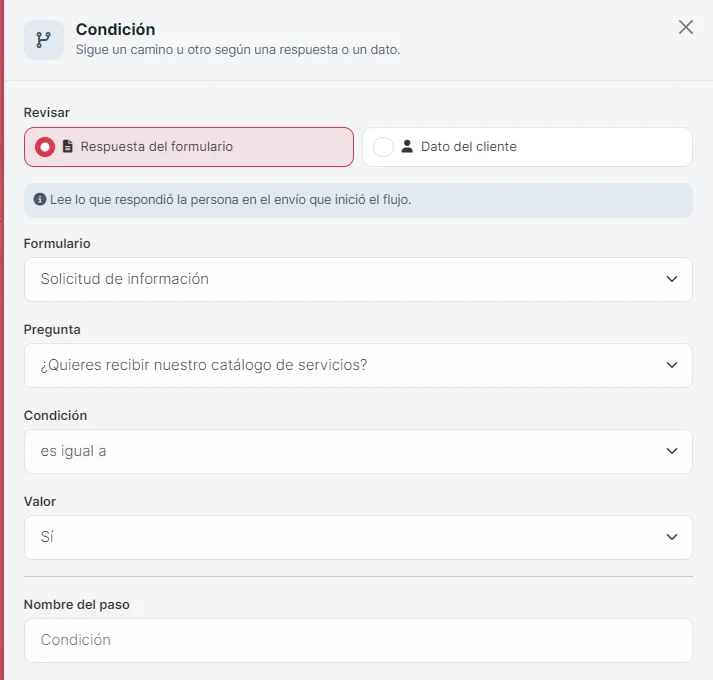
Task: Click the chevron arrow on the Formulario field
Action: pos(672,279)
